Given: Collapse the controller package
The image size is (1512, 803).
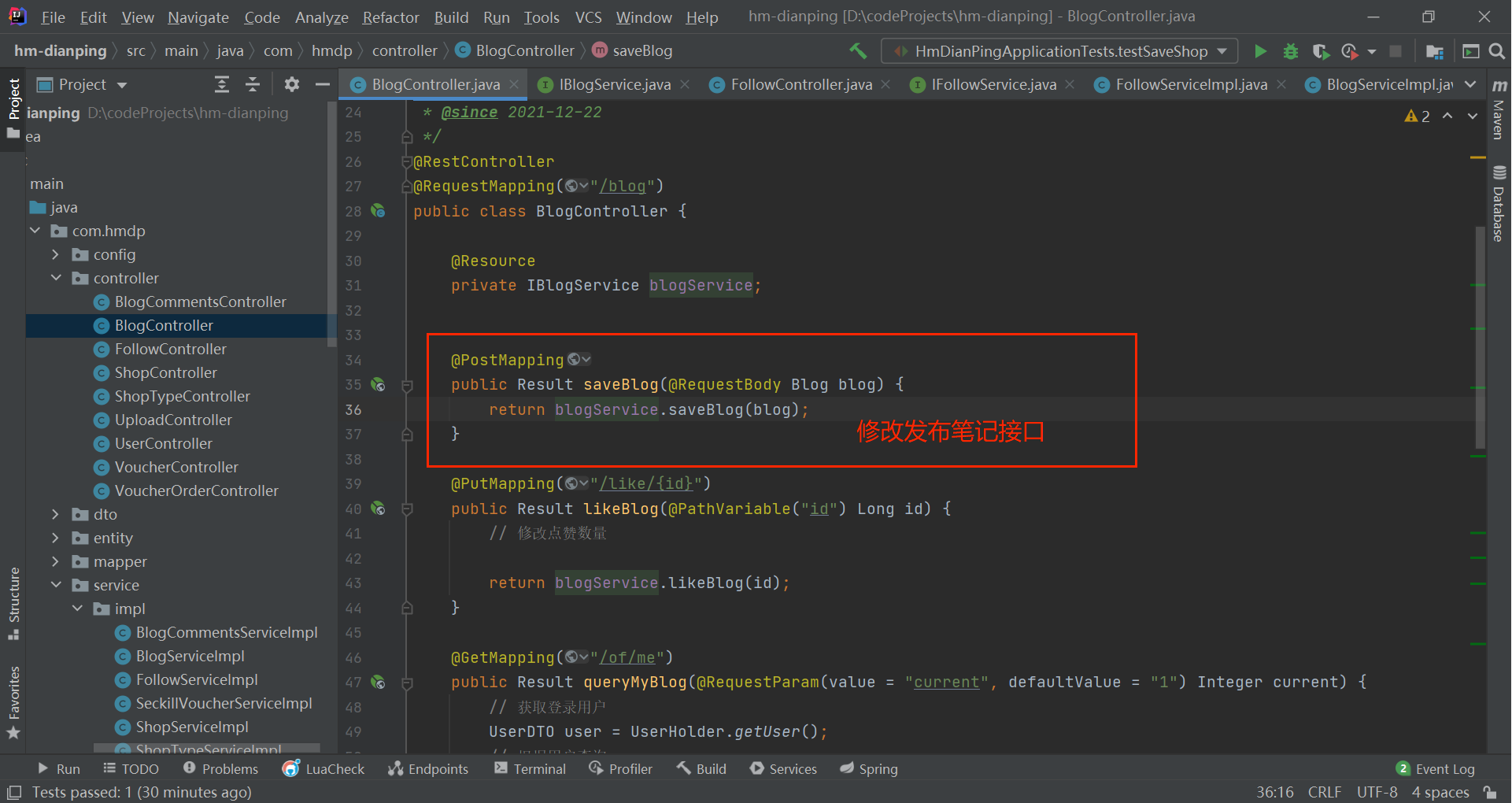Looking at the screenshot, I should click(x=55, y=278).
